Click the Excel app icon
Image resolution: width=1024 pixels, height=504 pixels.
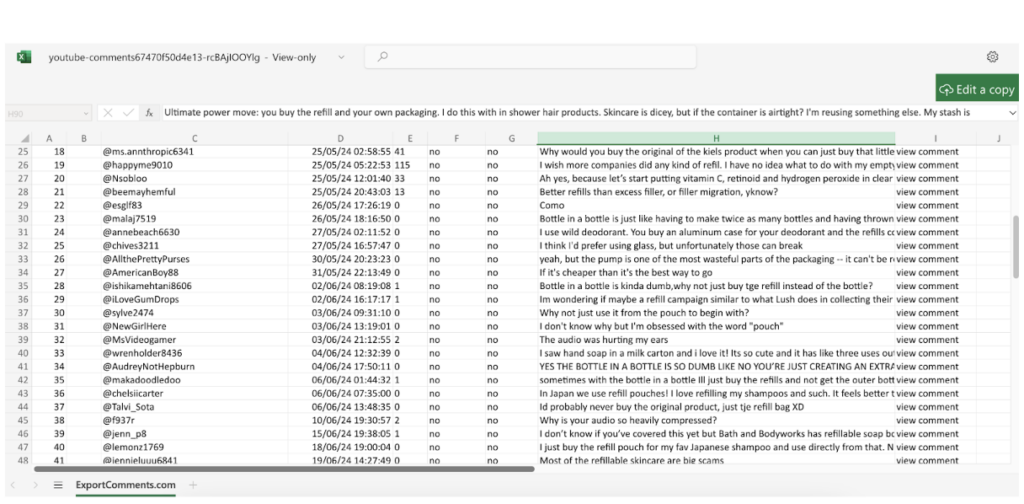pyautogui.click(x=24, y=57)
